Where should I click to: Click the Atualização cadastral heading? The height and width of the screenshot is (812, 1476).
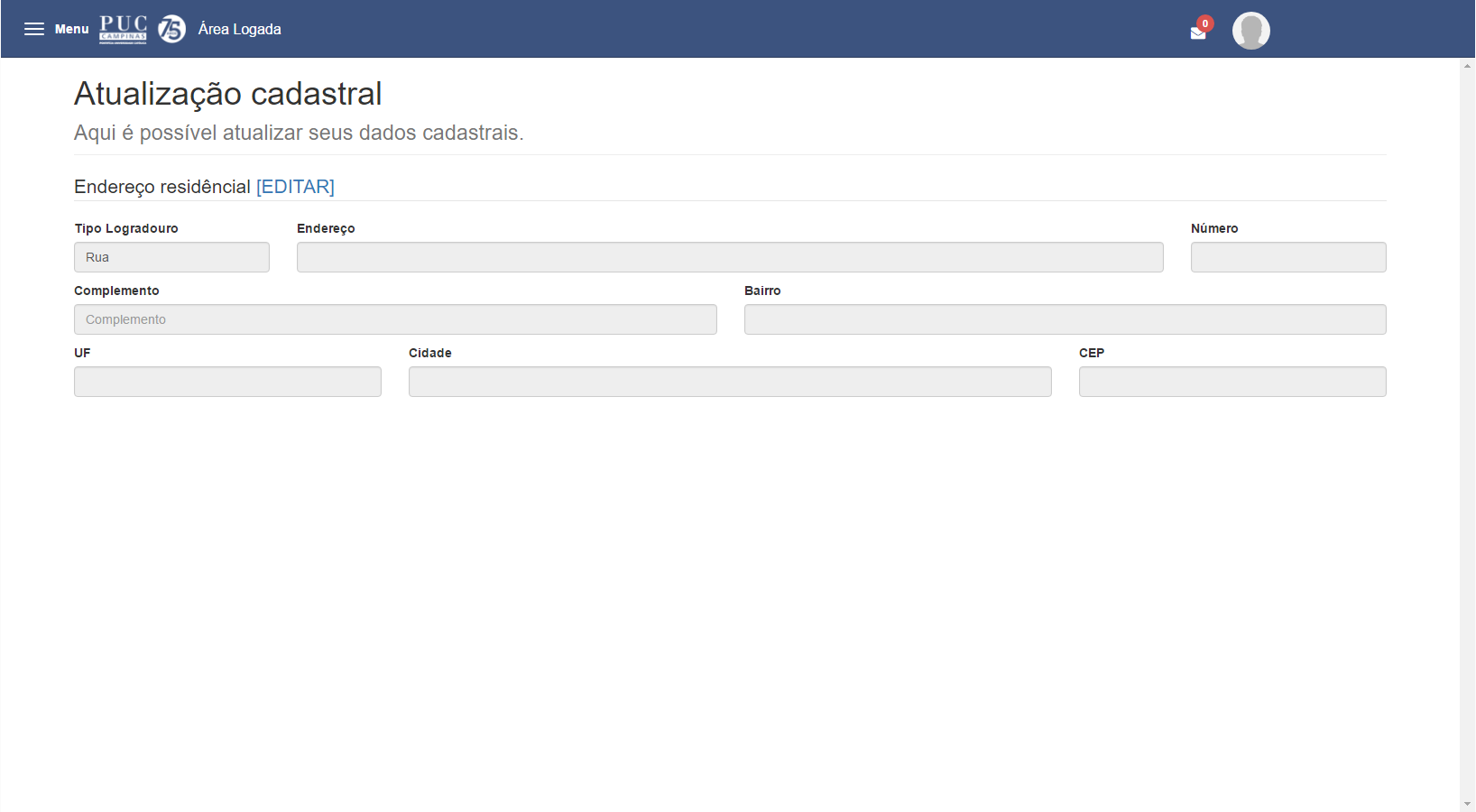pos(228,94)
